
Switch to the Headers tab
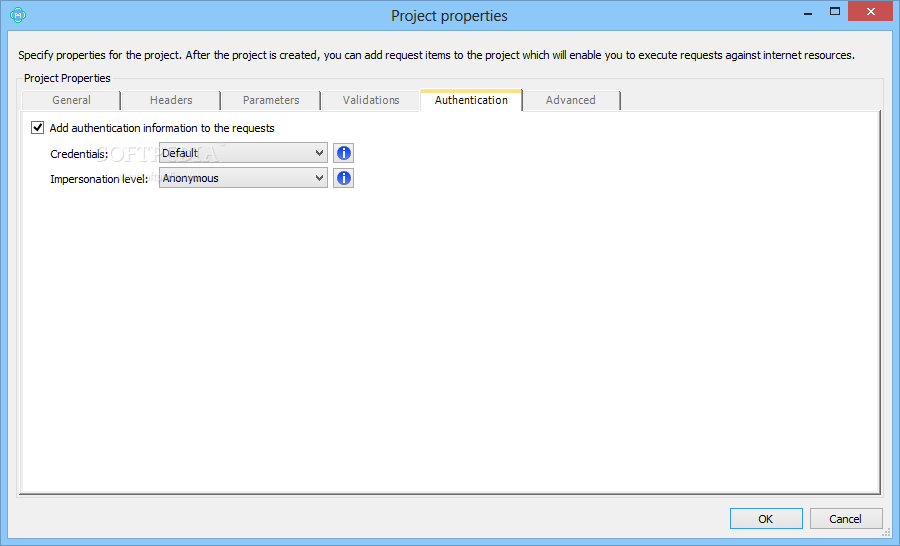click(171, 100)
